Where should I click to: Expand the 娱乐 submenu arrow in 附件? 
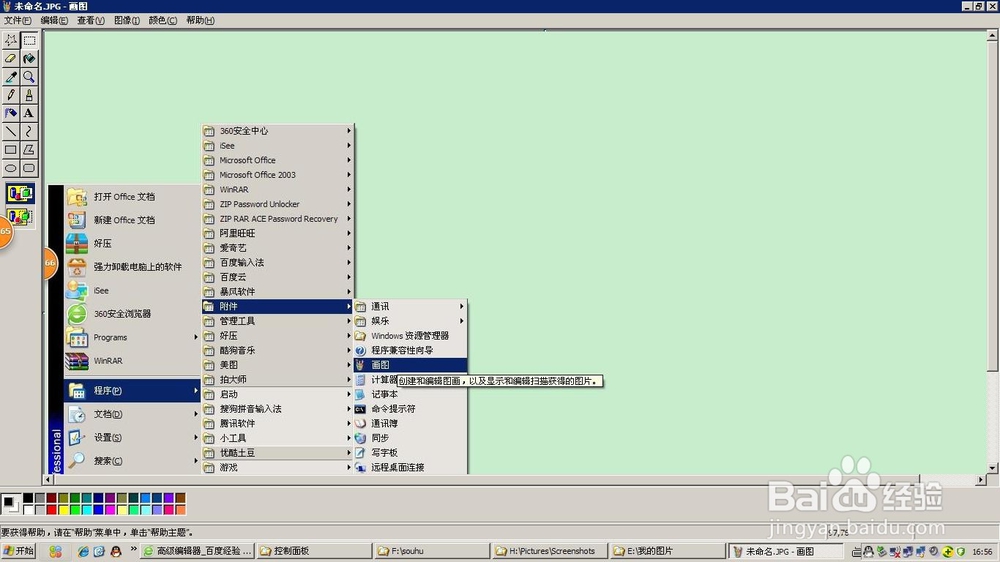(x=462, y=321)
